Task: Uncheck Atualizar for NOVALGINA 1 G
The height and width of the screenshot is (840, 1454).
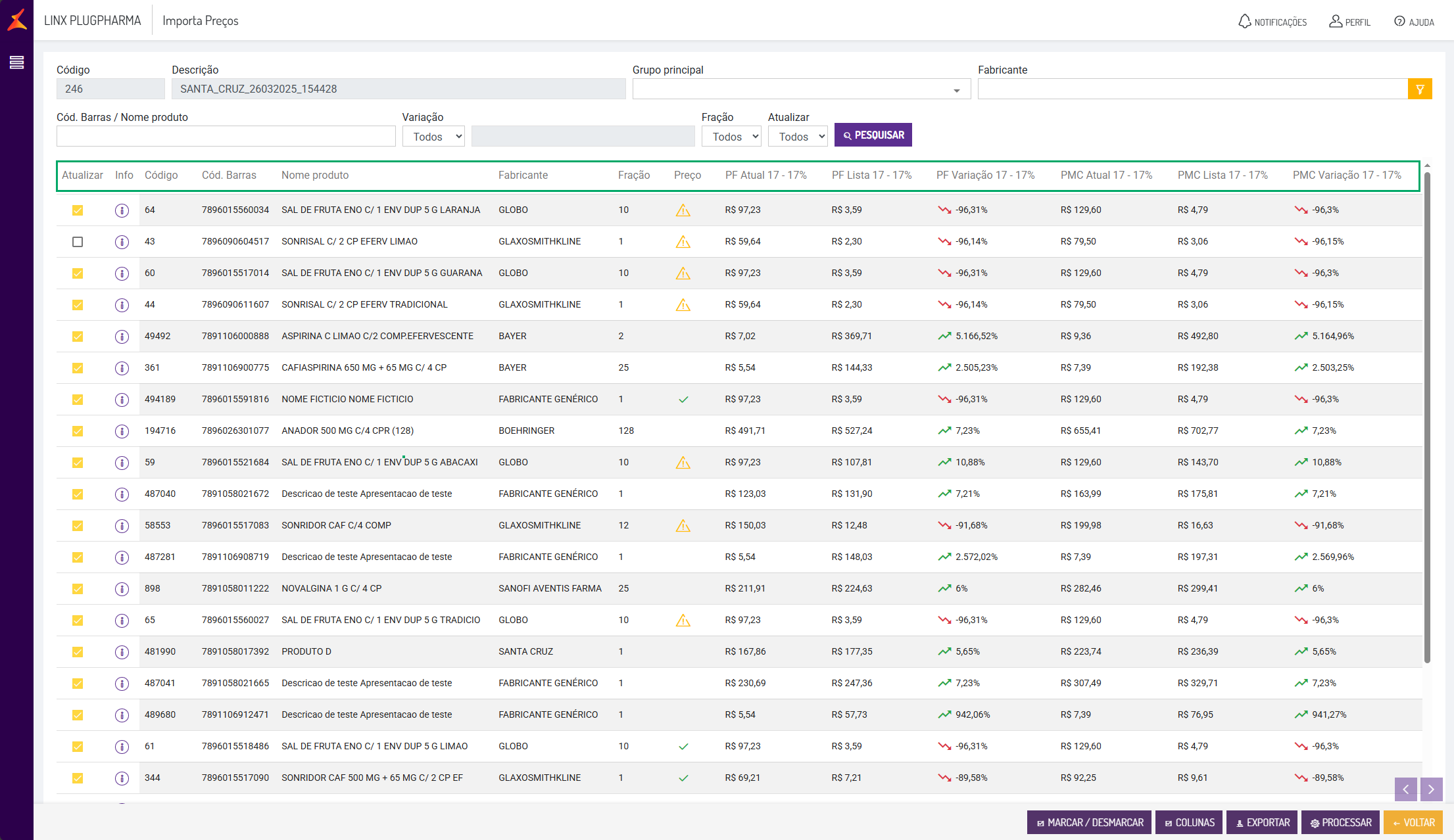Action: pyautogui.click(x=78, y=589)
